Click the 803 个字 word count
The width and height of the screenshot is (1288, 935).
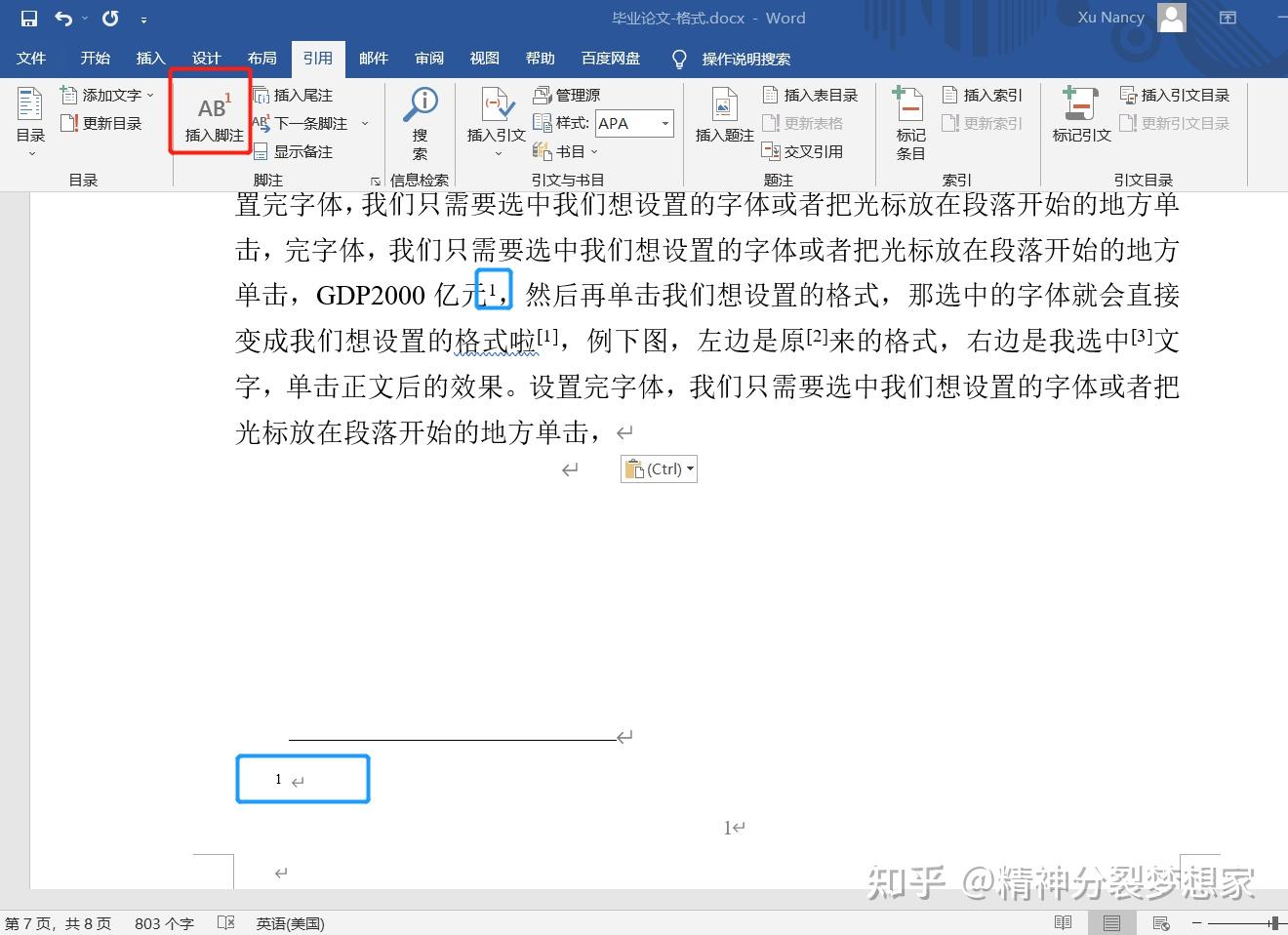tap(164, 923)
